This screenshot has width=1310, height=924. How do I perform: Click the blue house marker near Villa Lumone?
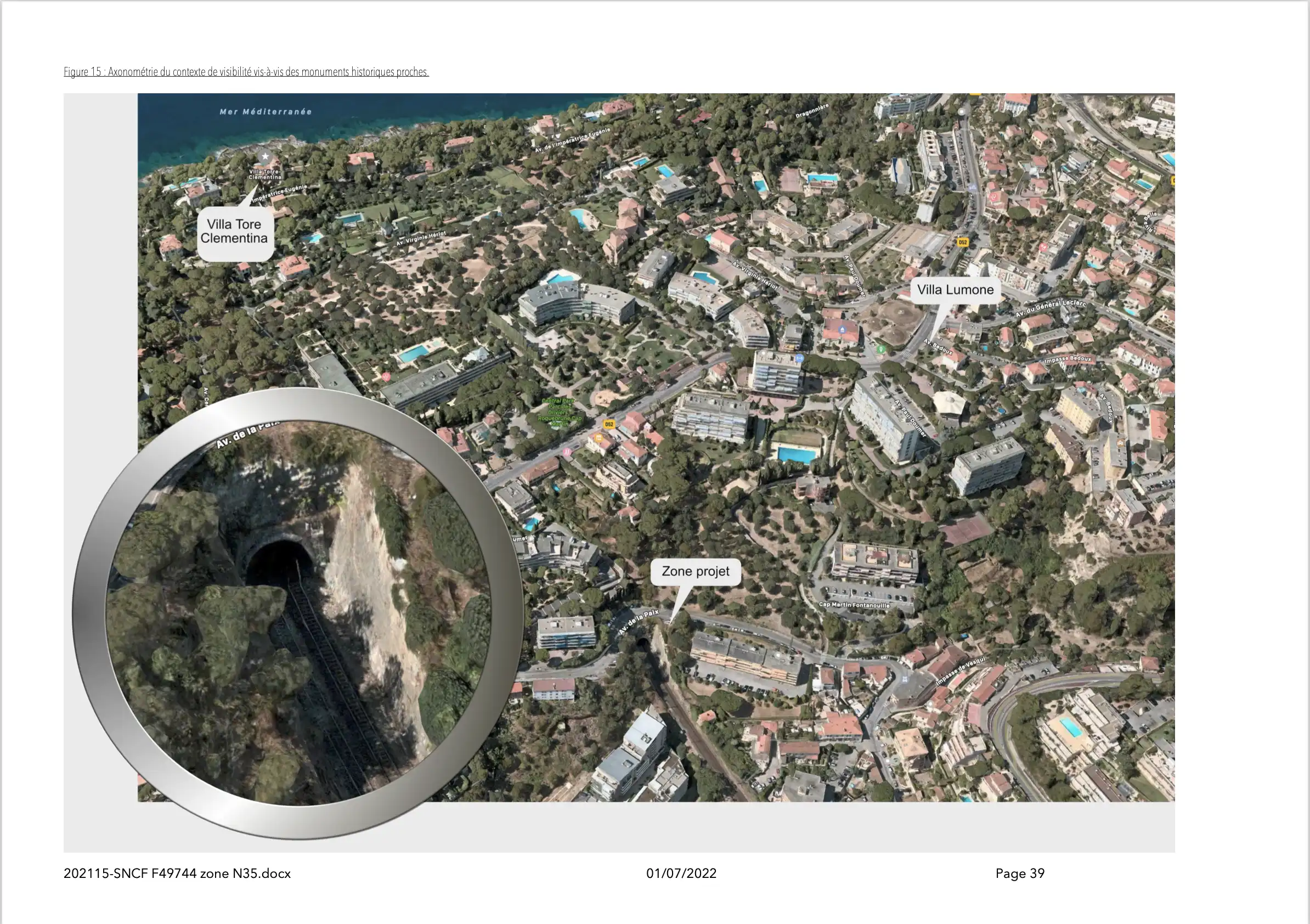843,329
